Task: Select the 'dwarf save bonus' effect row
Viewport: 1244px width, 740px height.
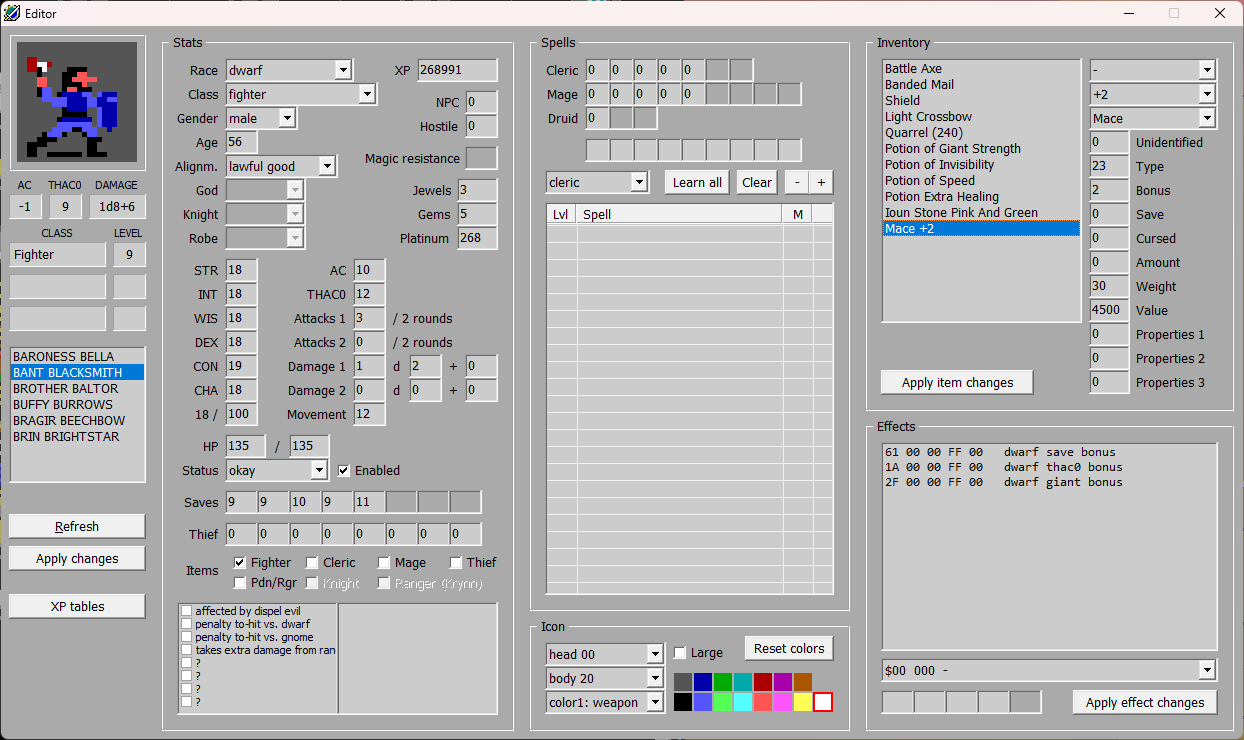Action: tap(1049, 452)
